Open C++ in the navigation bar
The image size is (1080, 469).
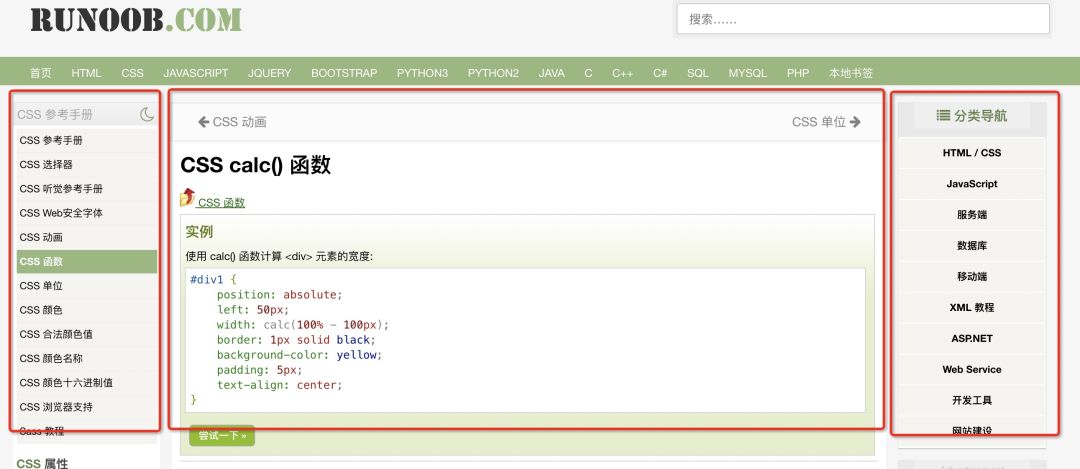(623, 73)
